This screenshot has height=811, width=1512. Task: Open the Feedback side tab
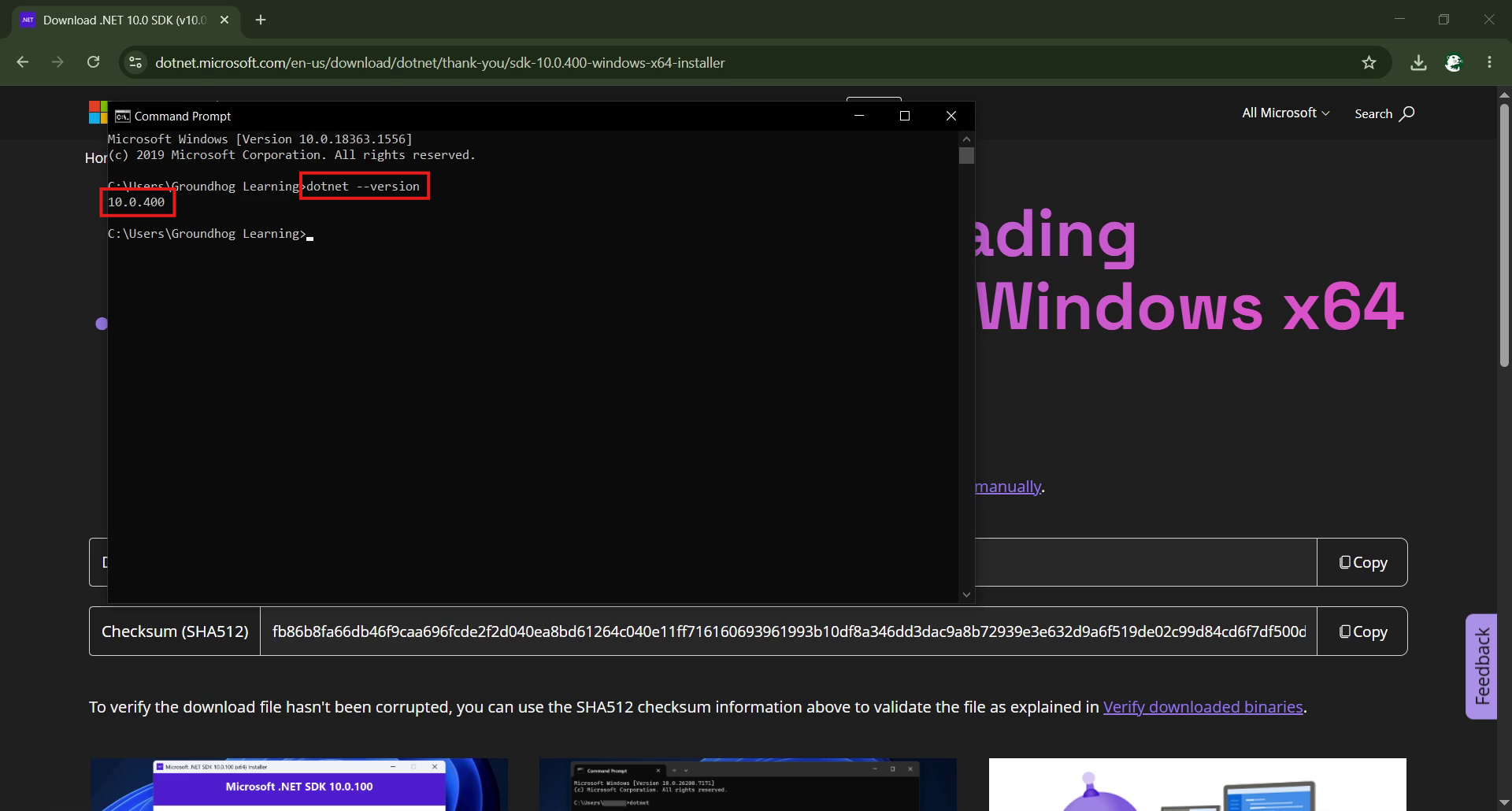pyautogui.click(x=1481, y=666)
